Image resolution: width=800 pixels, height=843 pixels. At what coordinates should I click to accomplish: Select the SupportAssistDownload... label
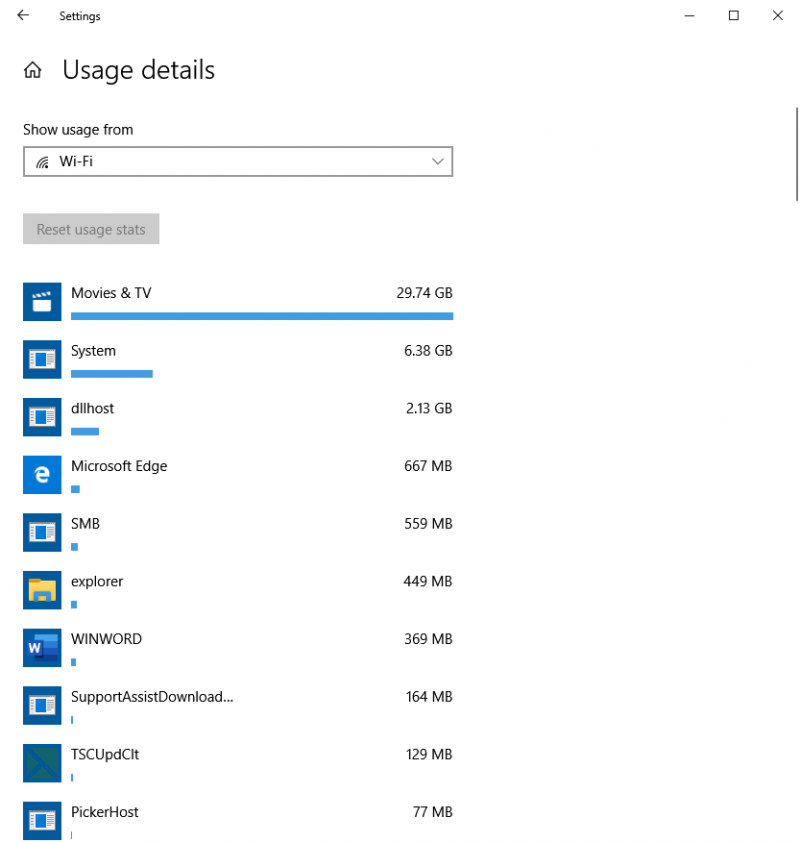(x=152, y=697)
